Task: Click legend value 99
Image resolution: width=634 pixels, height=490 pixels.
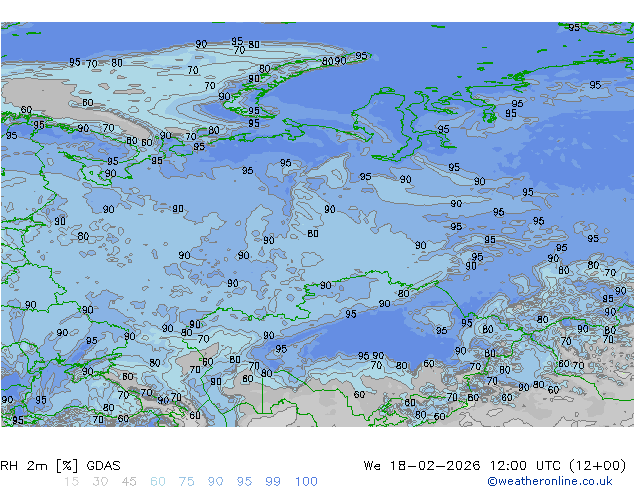Action: (x=273, y=482)
